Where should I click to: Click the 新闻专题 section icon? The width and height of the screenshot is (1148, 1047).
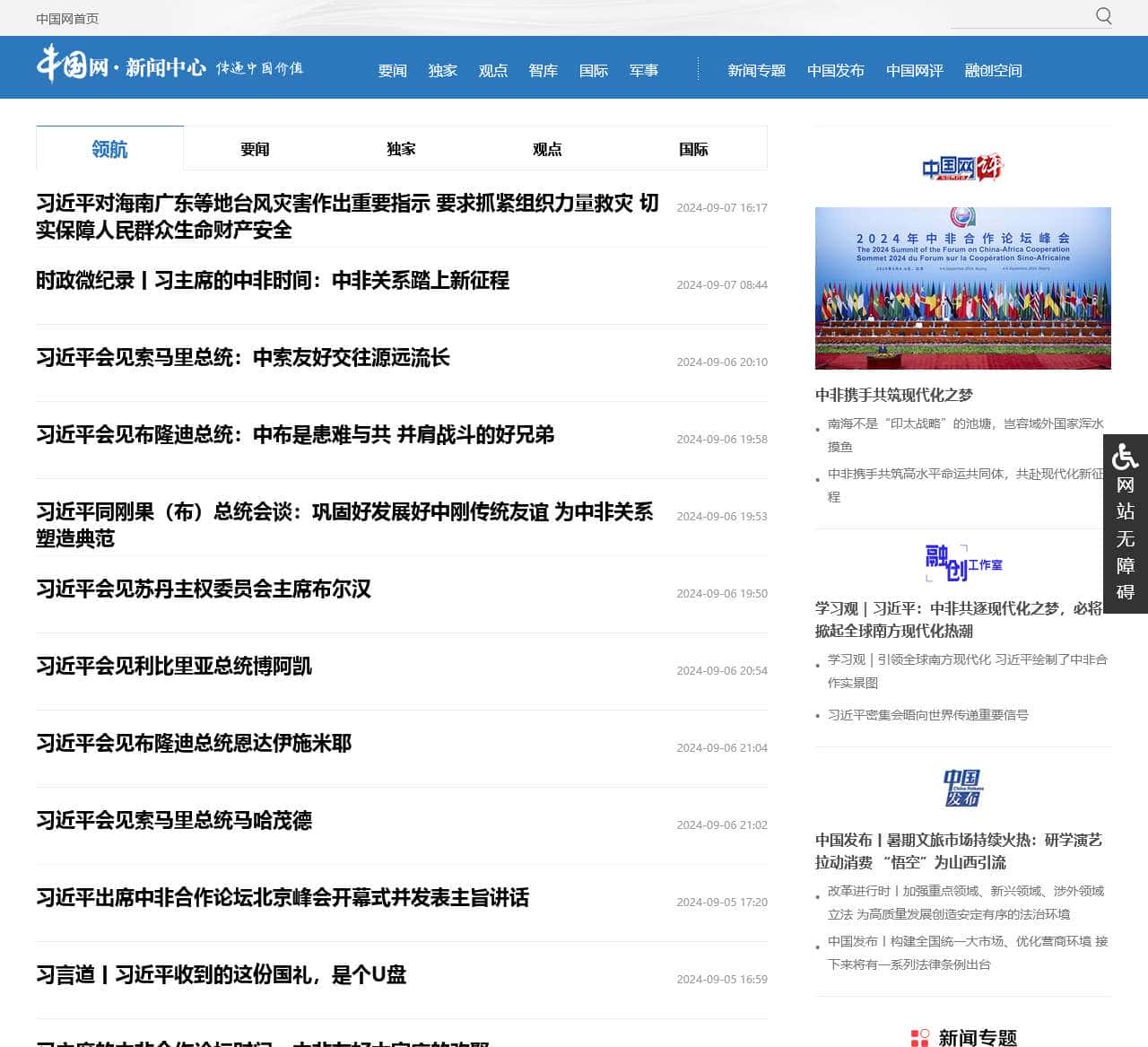(x=920, y=1037)
